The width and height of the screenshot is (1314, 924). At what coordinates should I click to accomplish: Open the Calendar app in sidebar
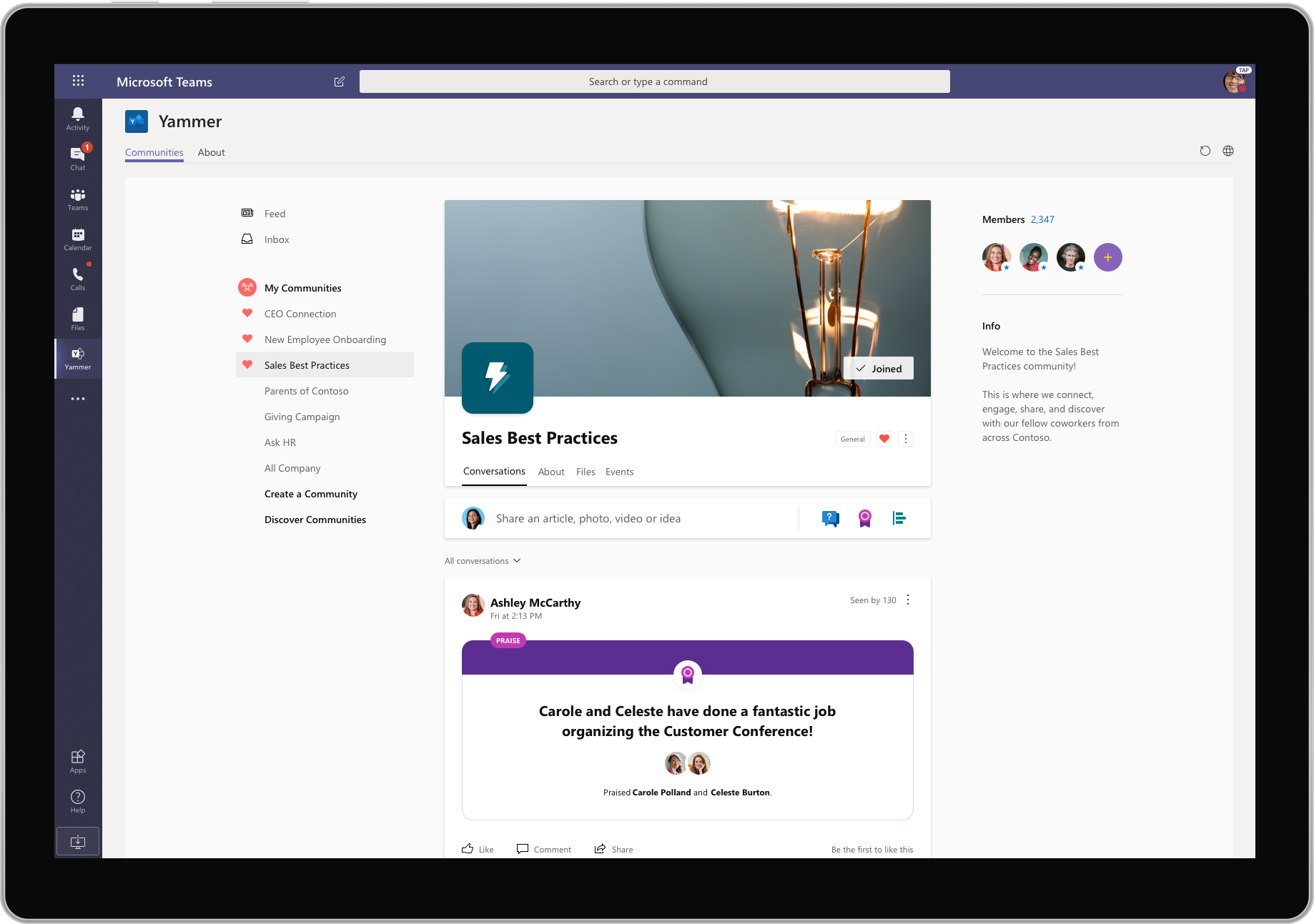click(78, 239)
